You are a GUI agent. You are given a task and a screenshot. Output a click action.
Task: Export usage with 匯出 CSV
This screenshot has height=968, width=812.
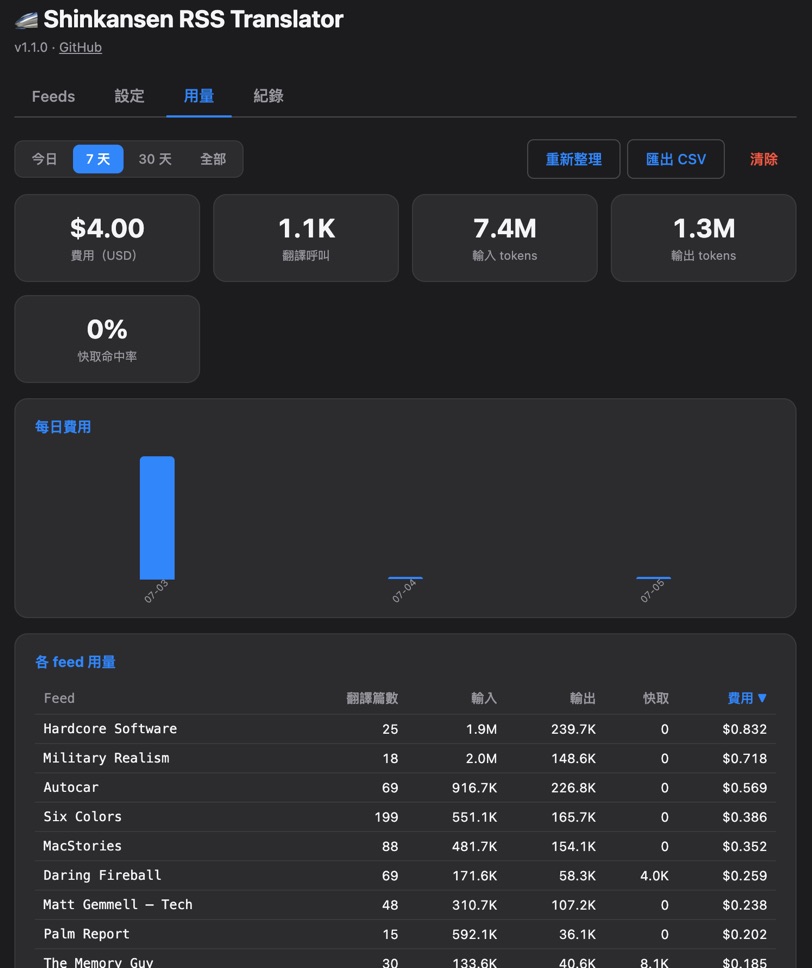pos(676,159)
